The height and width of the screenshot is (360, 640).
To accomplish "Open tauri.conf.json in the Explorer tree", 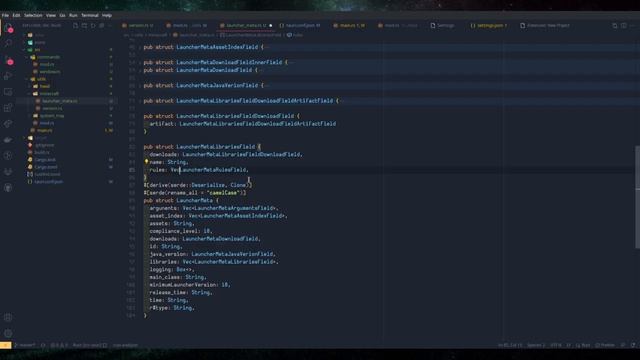I will 49,182.
